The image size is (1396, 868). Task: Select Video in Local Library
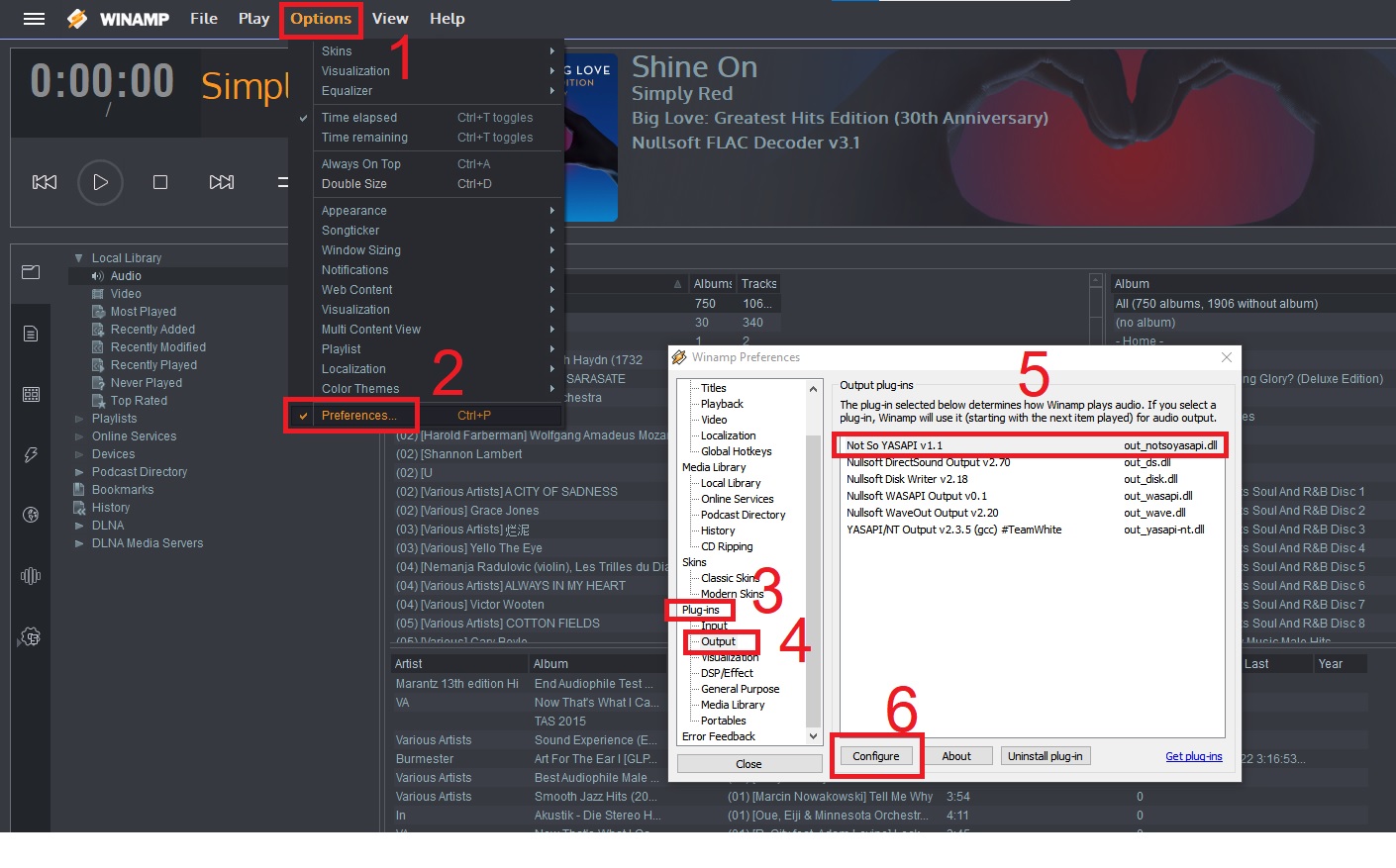[126, 294]
